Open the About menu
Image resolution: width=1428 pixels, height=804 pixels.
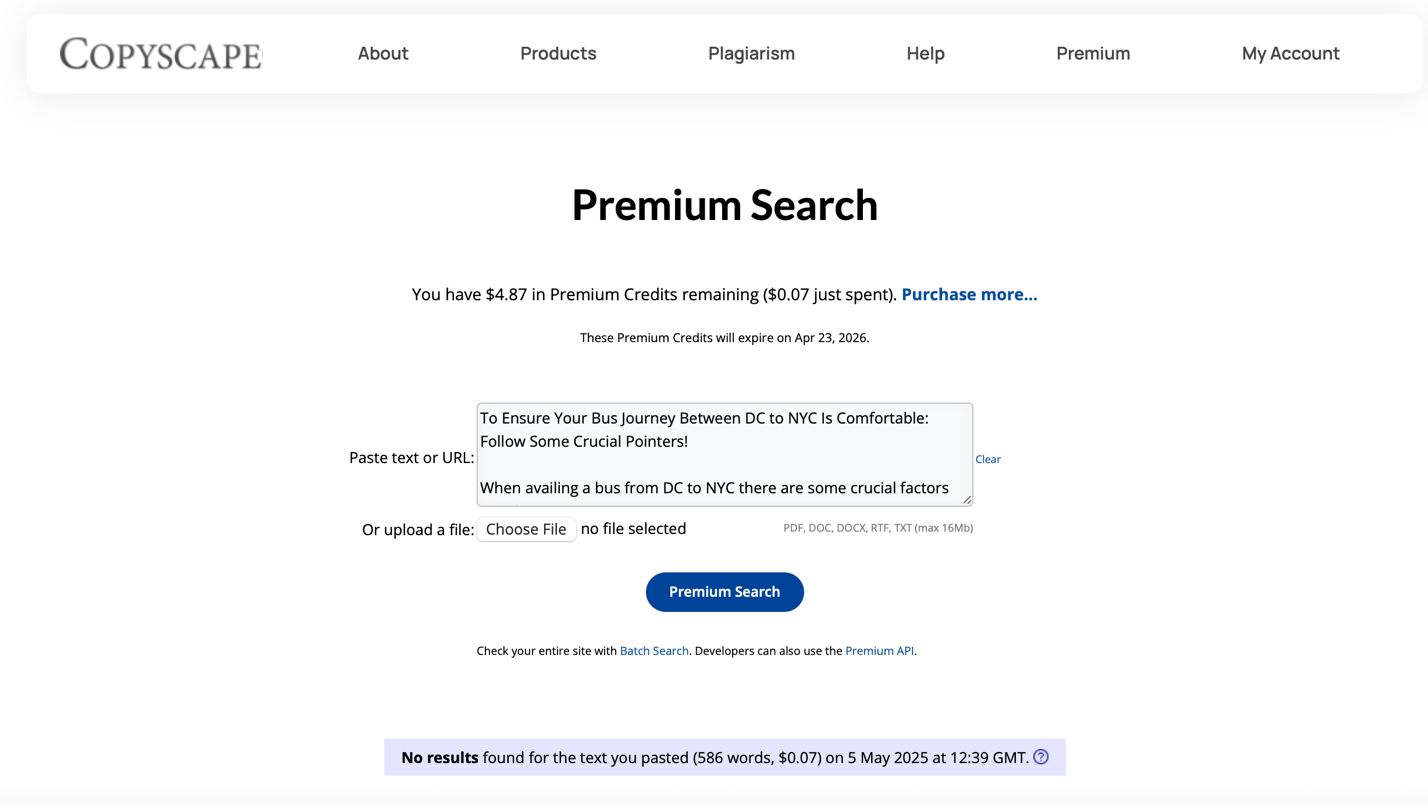pos(383,54)
